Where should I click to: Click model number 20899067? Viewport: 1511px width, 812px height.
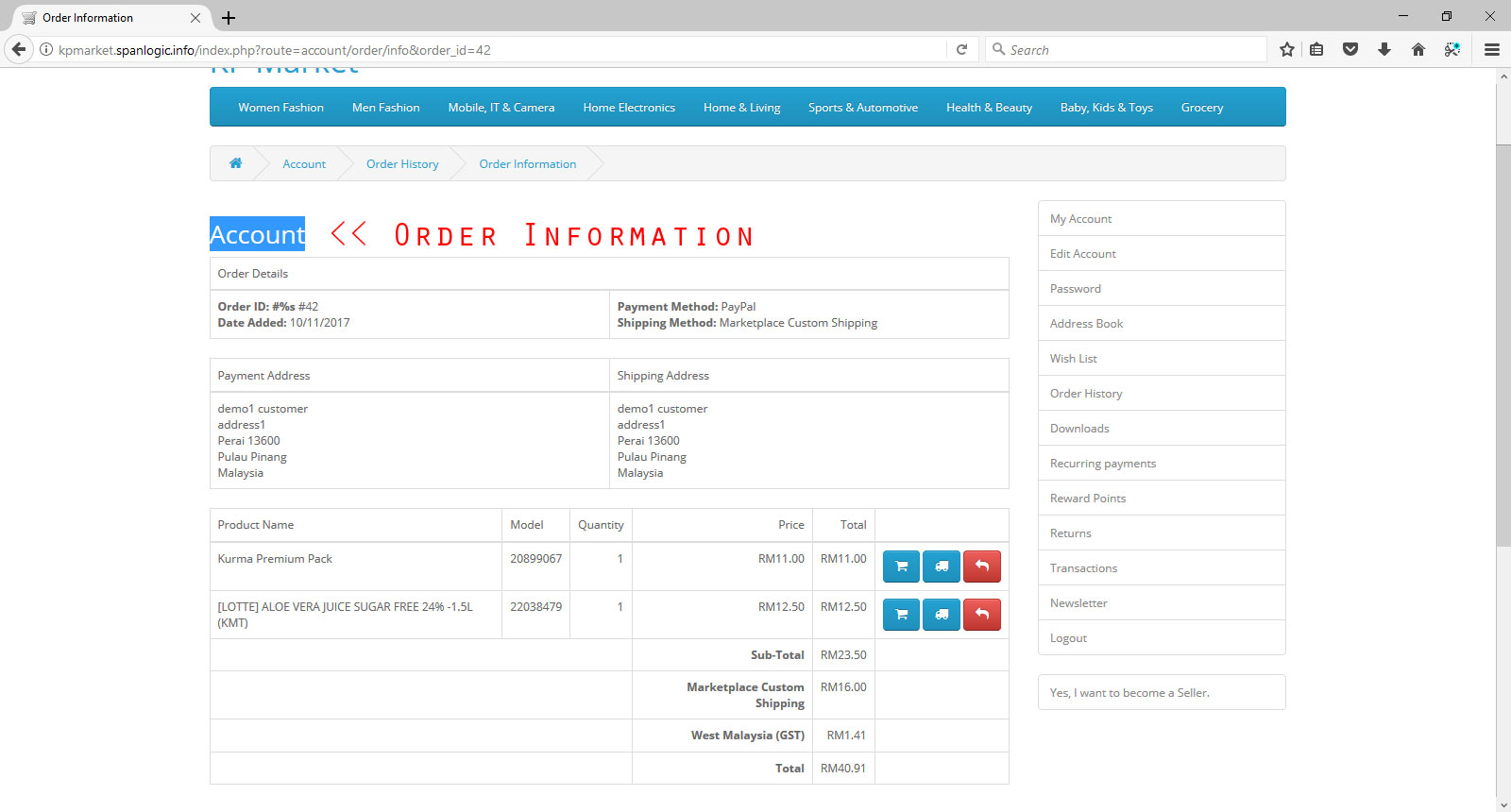[535, 559]
